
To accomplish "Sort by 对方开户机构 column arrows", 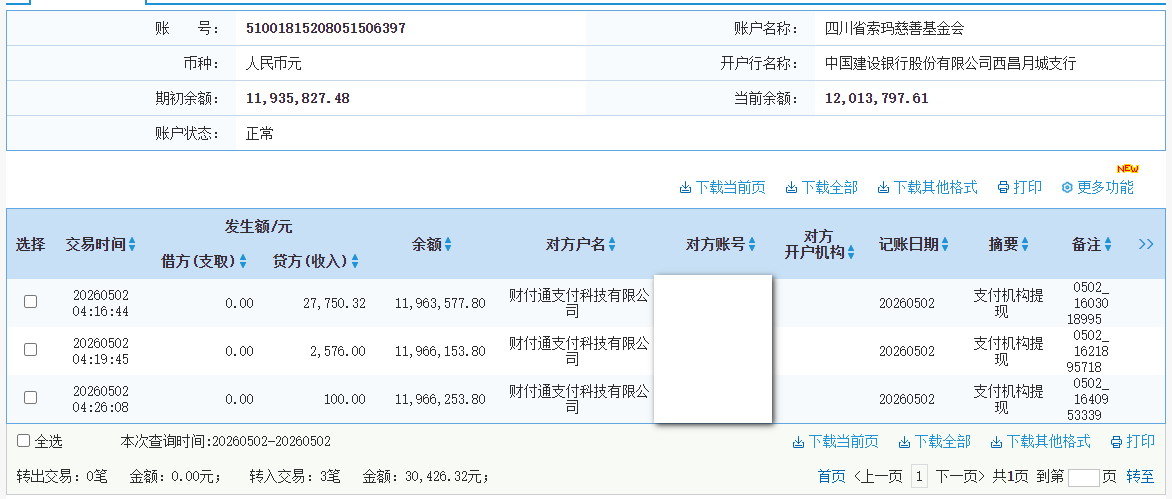I will pyautogui.click(x=851, y=252).
